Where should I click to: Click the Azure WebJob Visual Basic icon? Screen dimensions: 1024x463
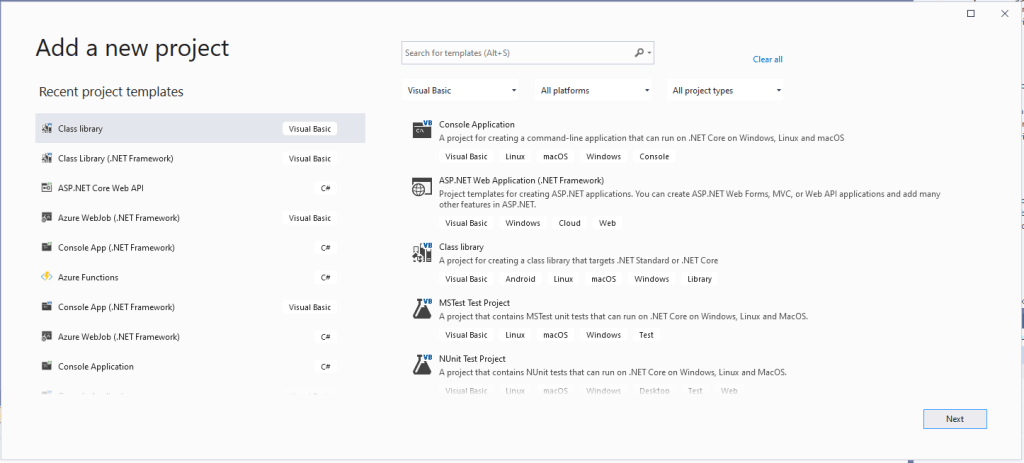coord(47,218)
